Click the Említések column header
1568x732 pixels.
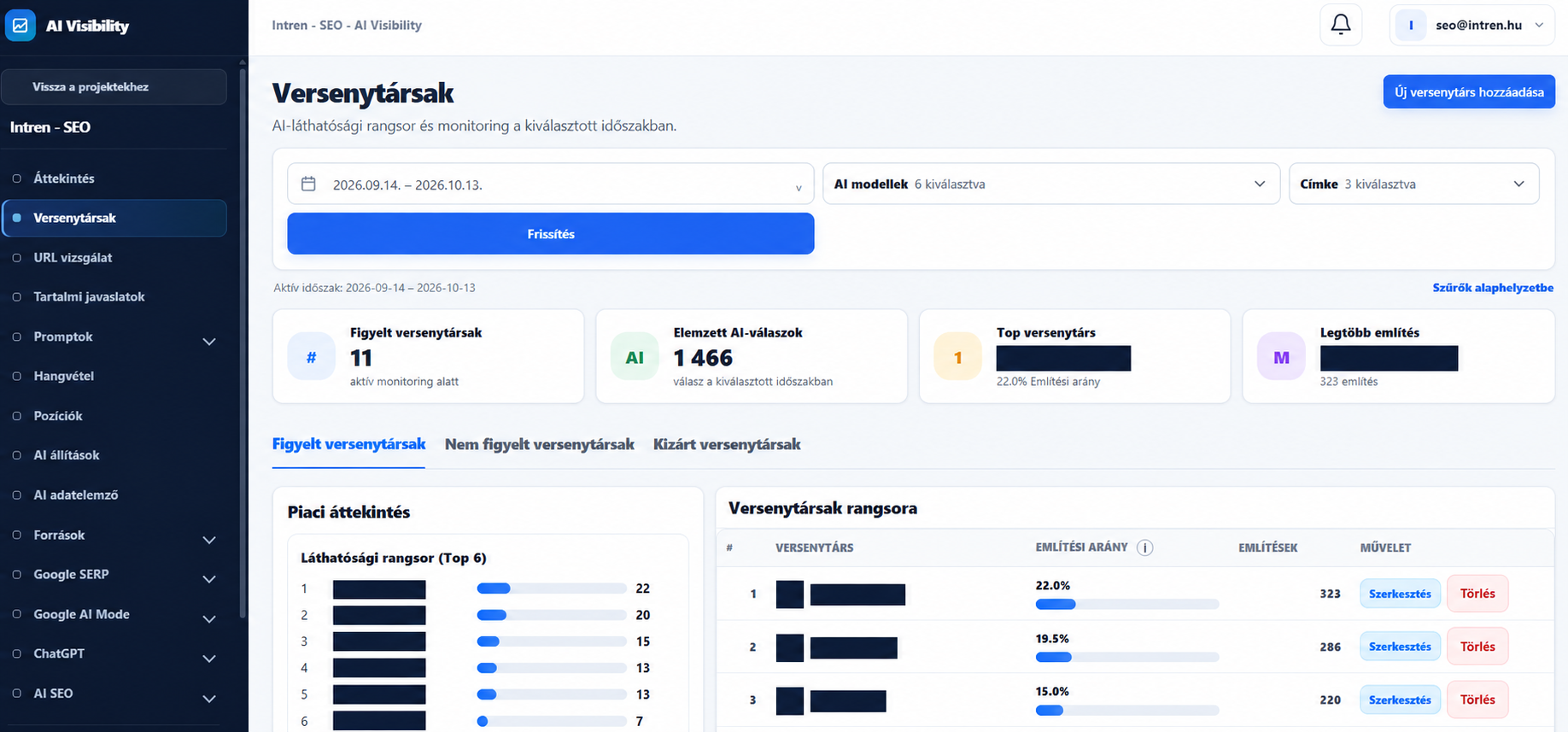(x=1267, y=548)
